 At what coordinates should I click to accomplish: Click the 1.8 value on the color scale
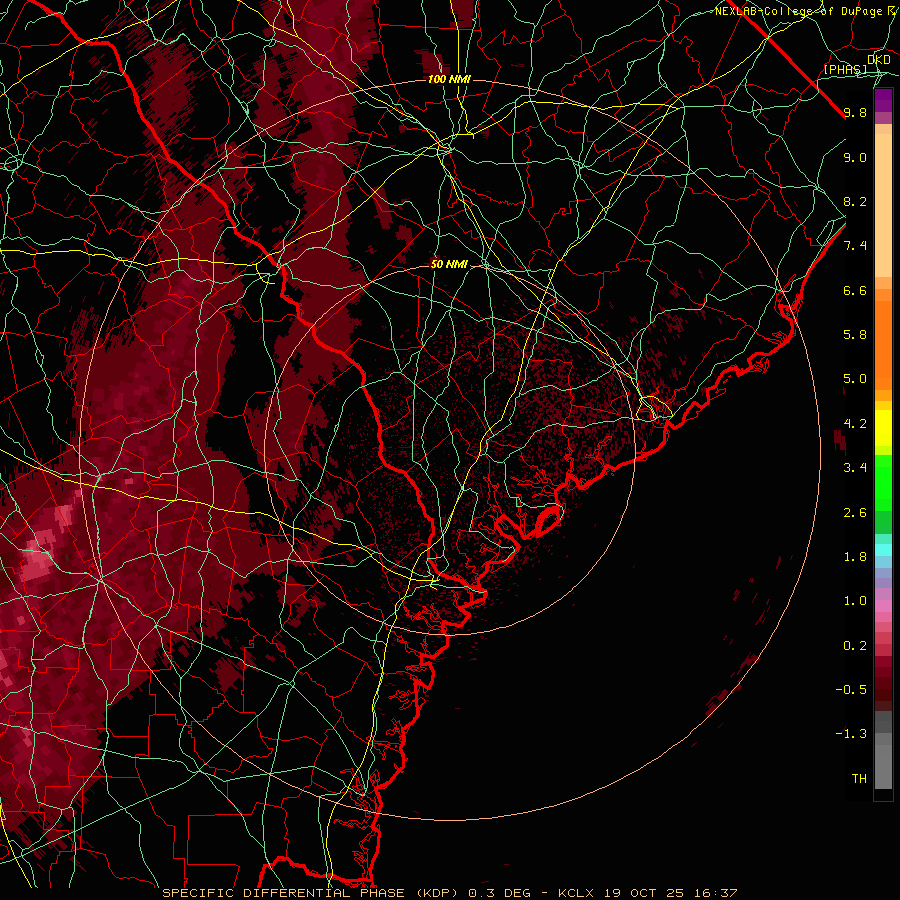click(x=855, y=557)
